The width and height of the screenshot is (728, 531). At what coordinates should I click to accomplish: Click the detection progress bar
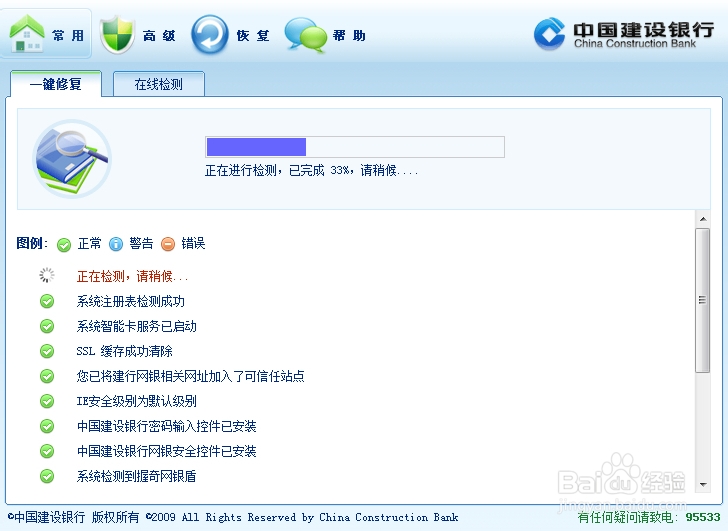point(355,147)
